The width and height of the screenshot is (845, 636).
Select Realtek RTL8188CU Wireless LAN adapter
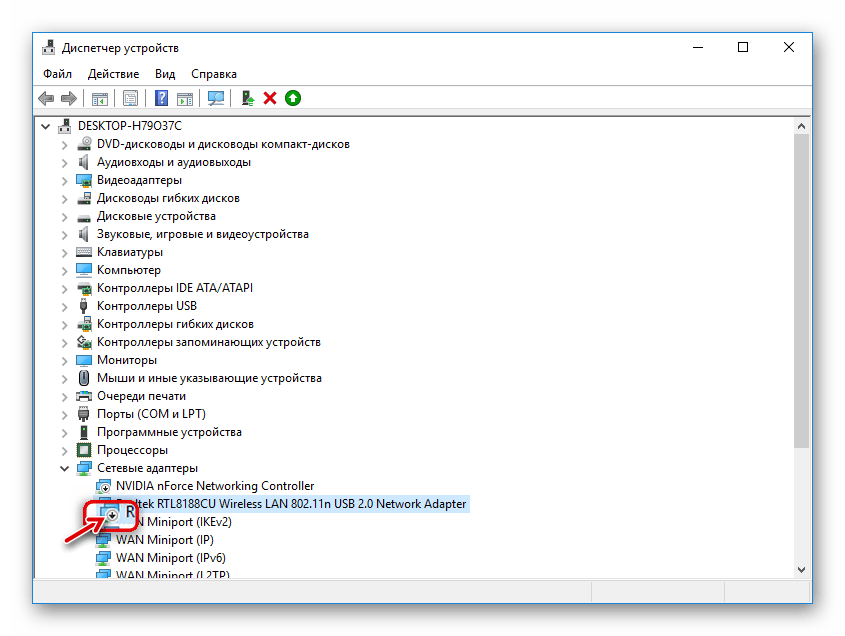291,504
